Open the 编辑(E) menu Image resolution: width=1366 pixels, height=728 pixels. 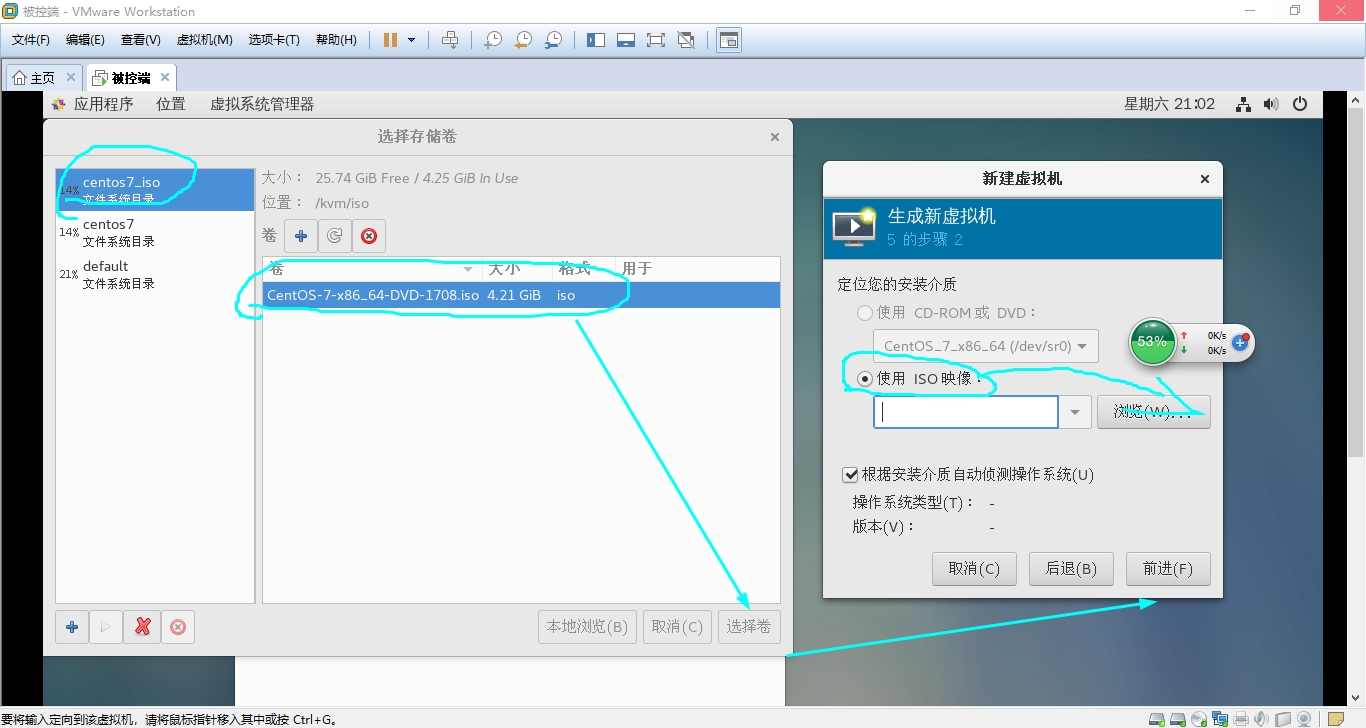pos(85,40)
